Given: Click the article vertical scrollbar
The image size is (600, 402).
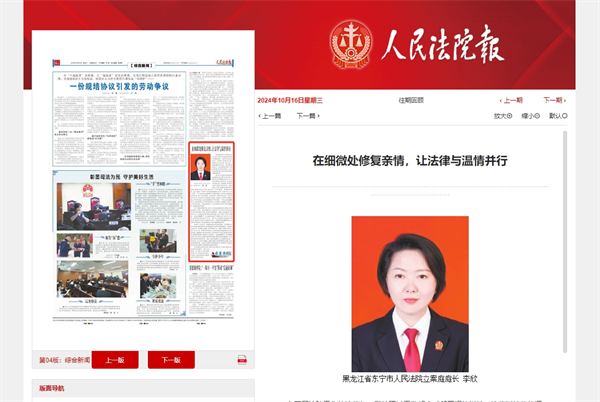Looking at the screenshot, I should (565, 242).
